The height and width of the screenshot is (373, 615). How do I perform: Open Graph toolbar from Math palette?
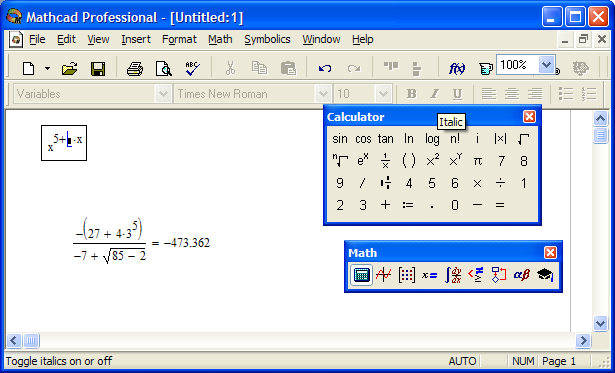pyautogui.click(x=383, y=275)
